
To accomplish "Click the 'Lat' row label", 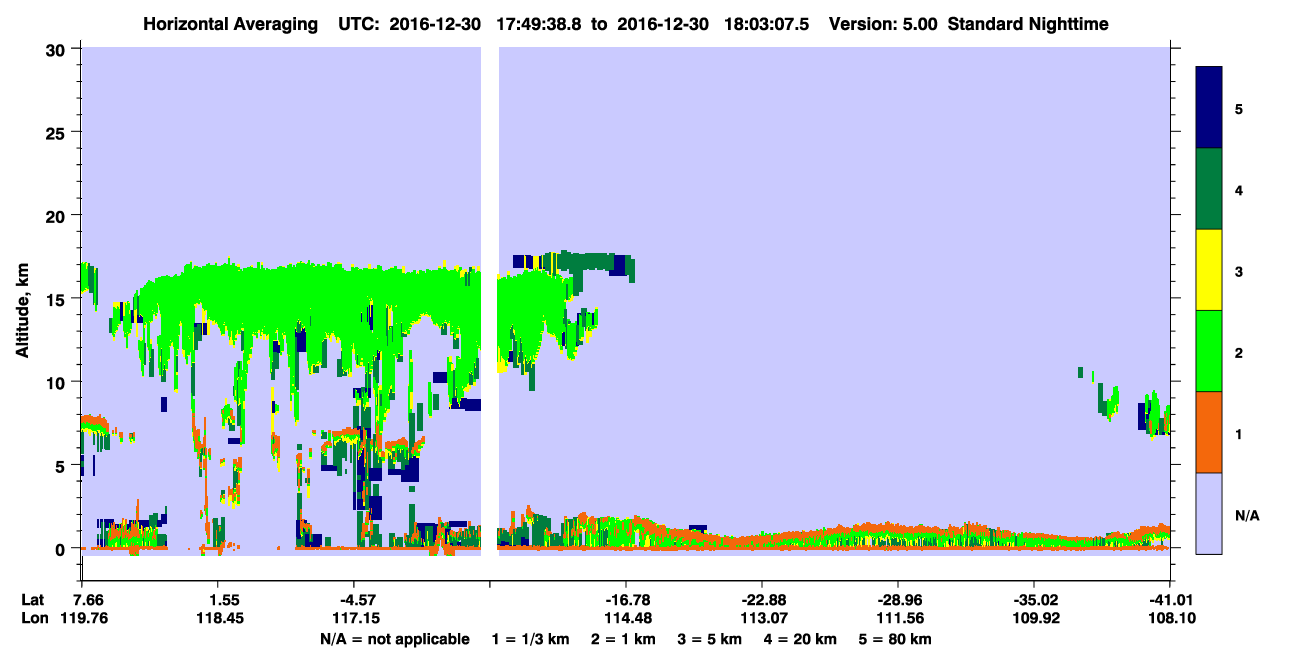I will tap(33, 600).
